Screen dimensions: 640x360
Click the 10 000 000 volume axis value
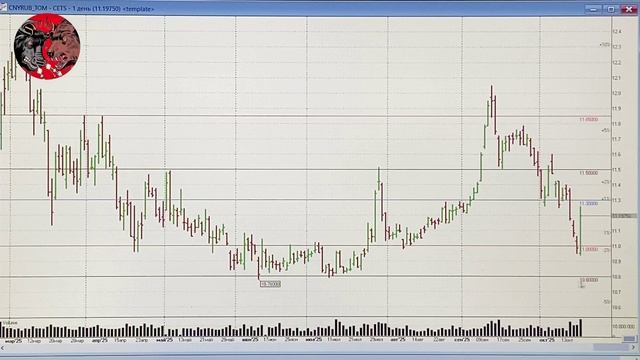click(x=624, y=327)
